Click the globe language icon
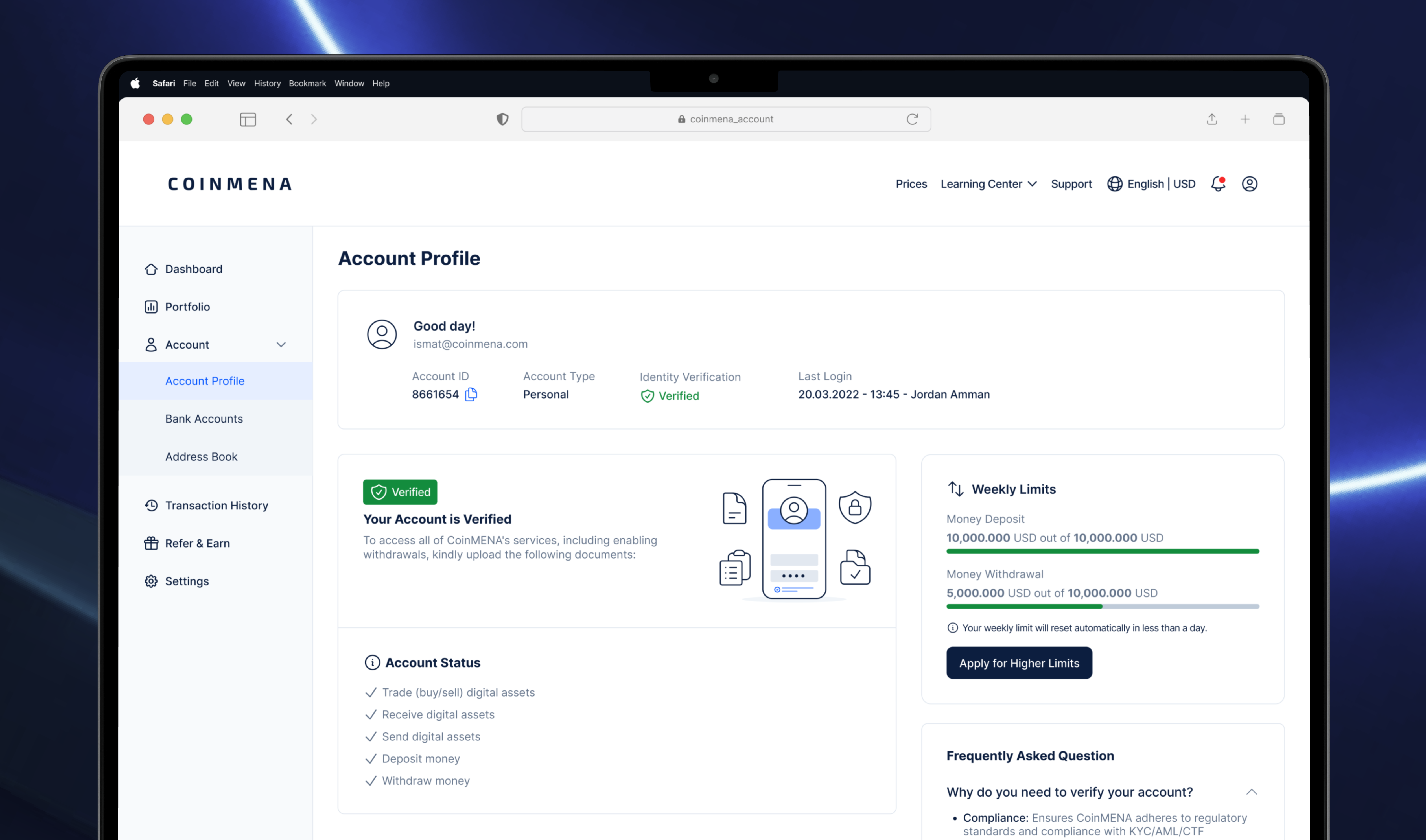 point(1115,184)
